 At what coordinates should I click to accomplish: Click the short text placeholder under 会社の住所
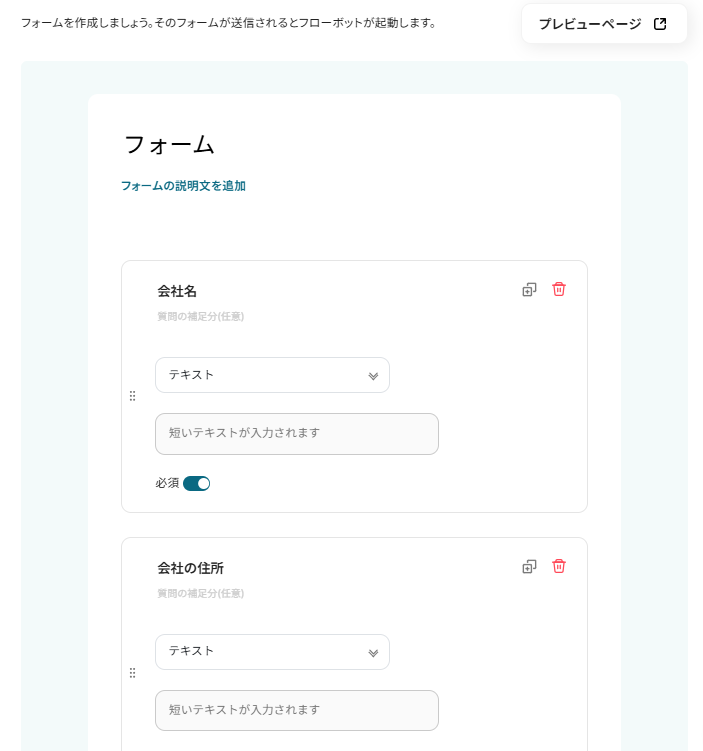(296, 710)
